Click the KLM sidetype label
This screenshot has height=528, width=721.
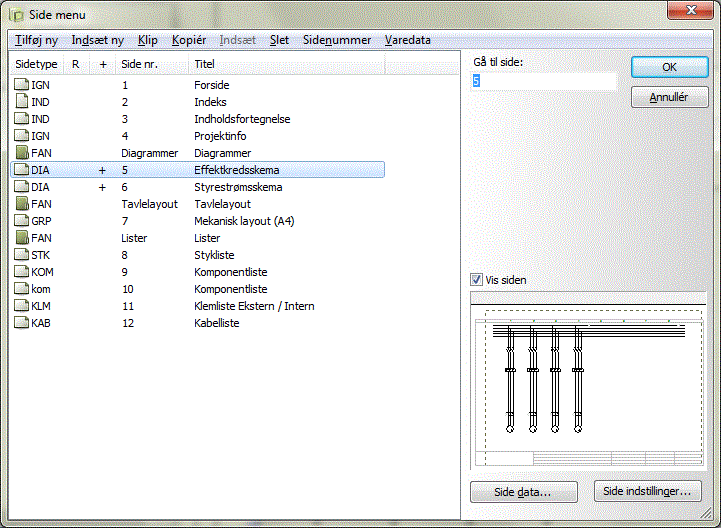(x=41, y=306)
